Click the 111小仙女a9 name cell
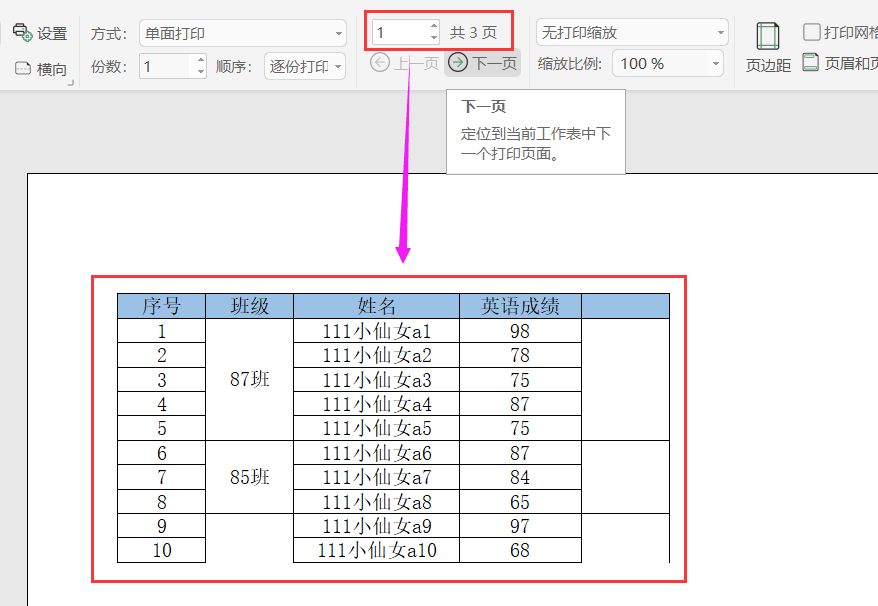Viewport: 878px width, 606px height. pyautogui.click(x=376, y=526)
